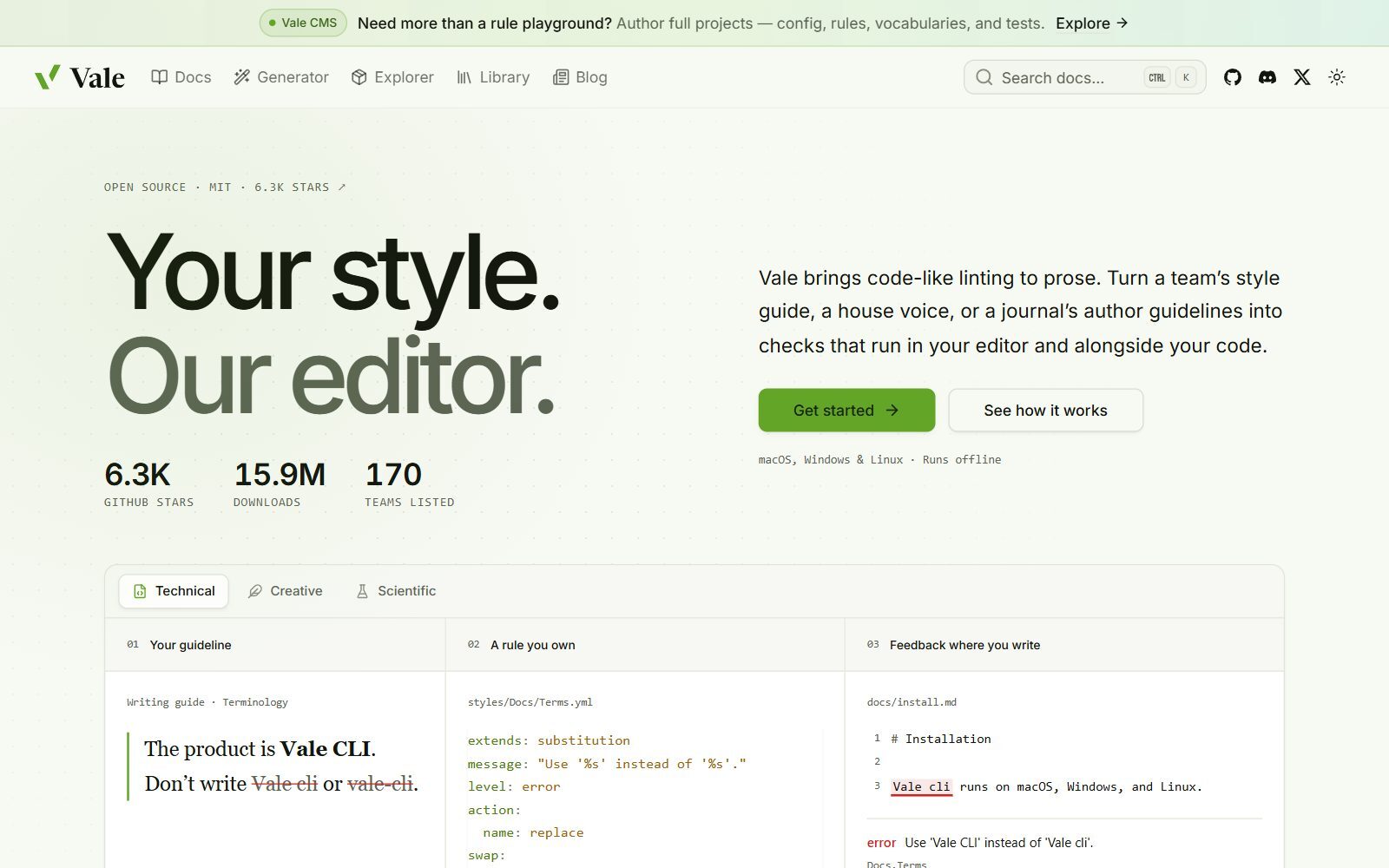Open the Blog navigation item

coord(580,77)
